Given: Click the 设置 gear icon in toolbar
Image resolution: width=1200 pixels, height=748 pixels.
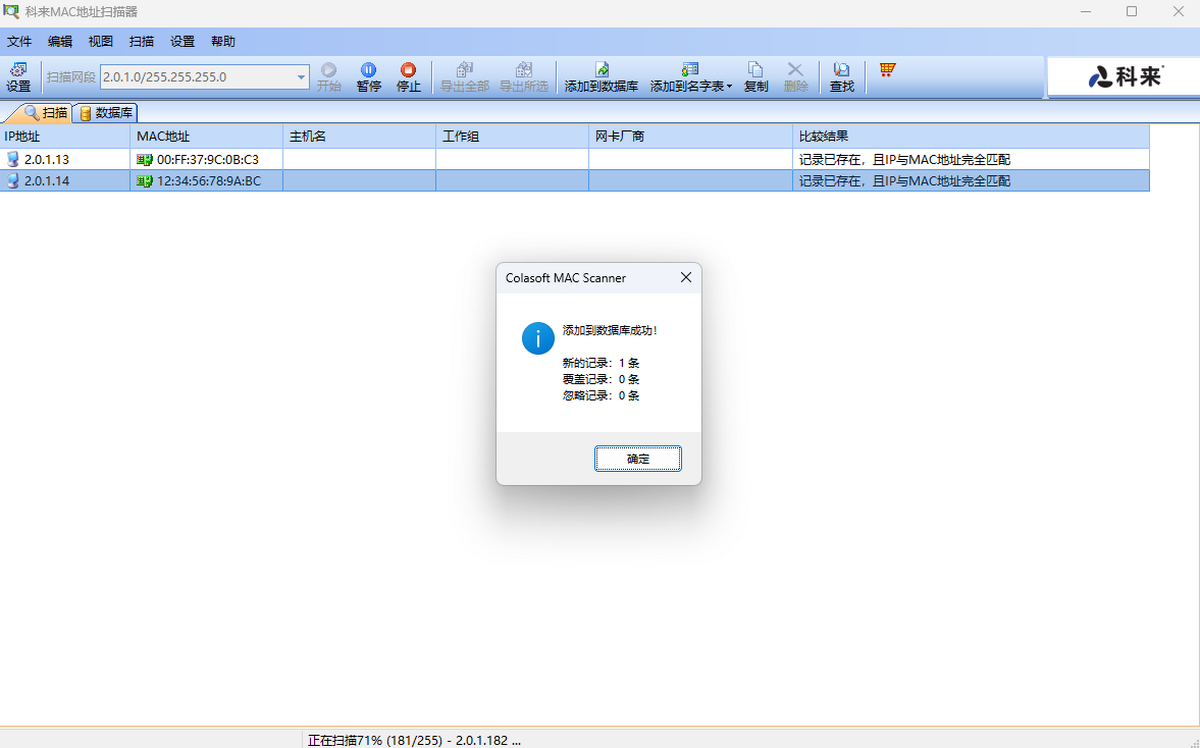Looking at the screenshot, I should [18, 70].
